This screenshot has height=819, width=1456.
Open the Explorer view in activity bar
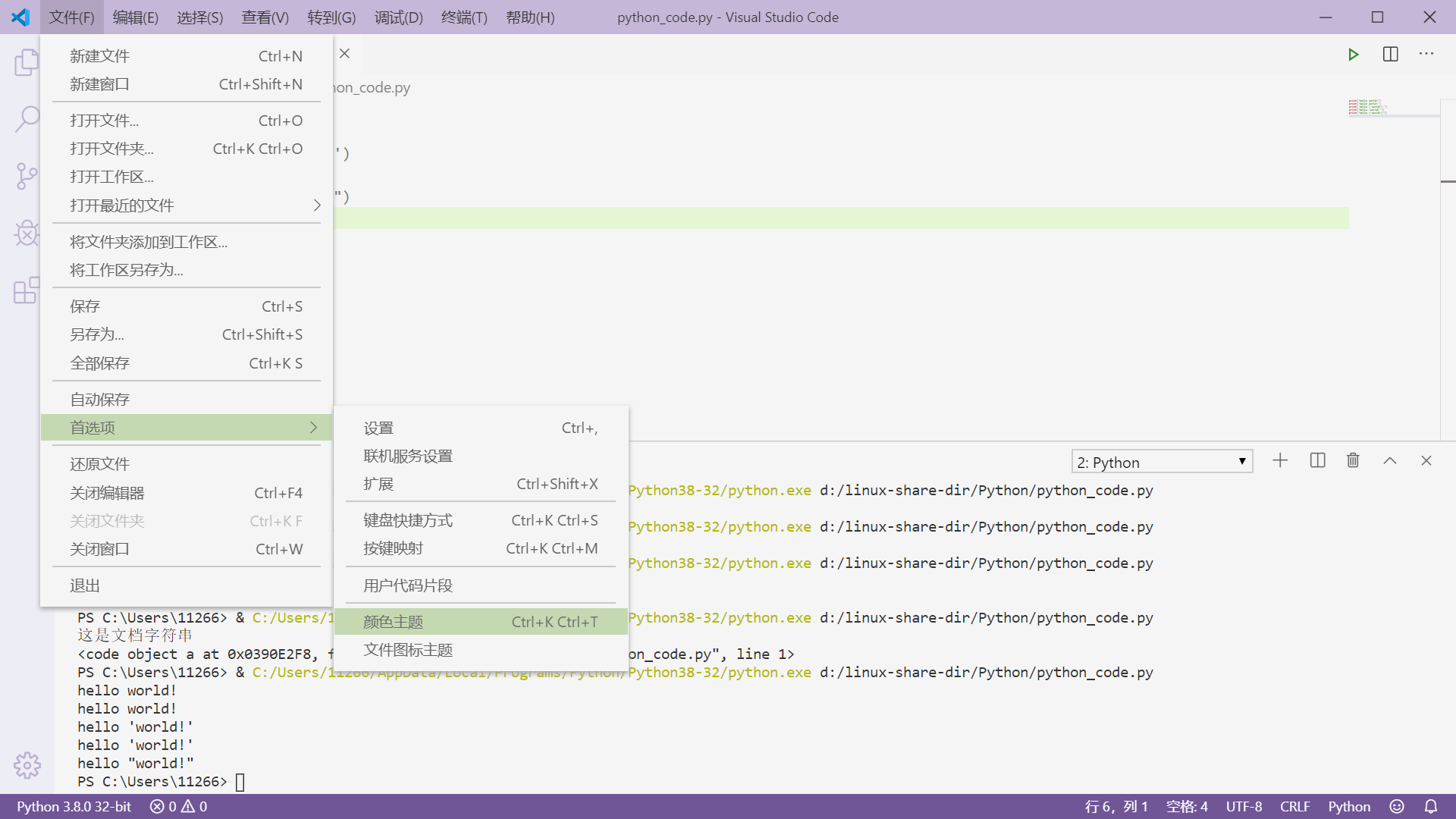click(27, 62)
